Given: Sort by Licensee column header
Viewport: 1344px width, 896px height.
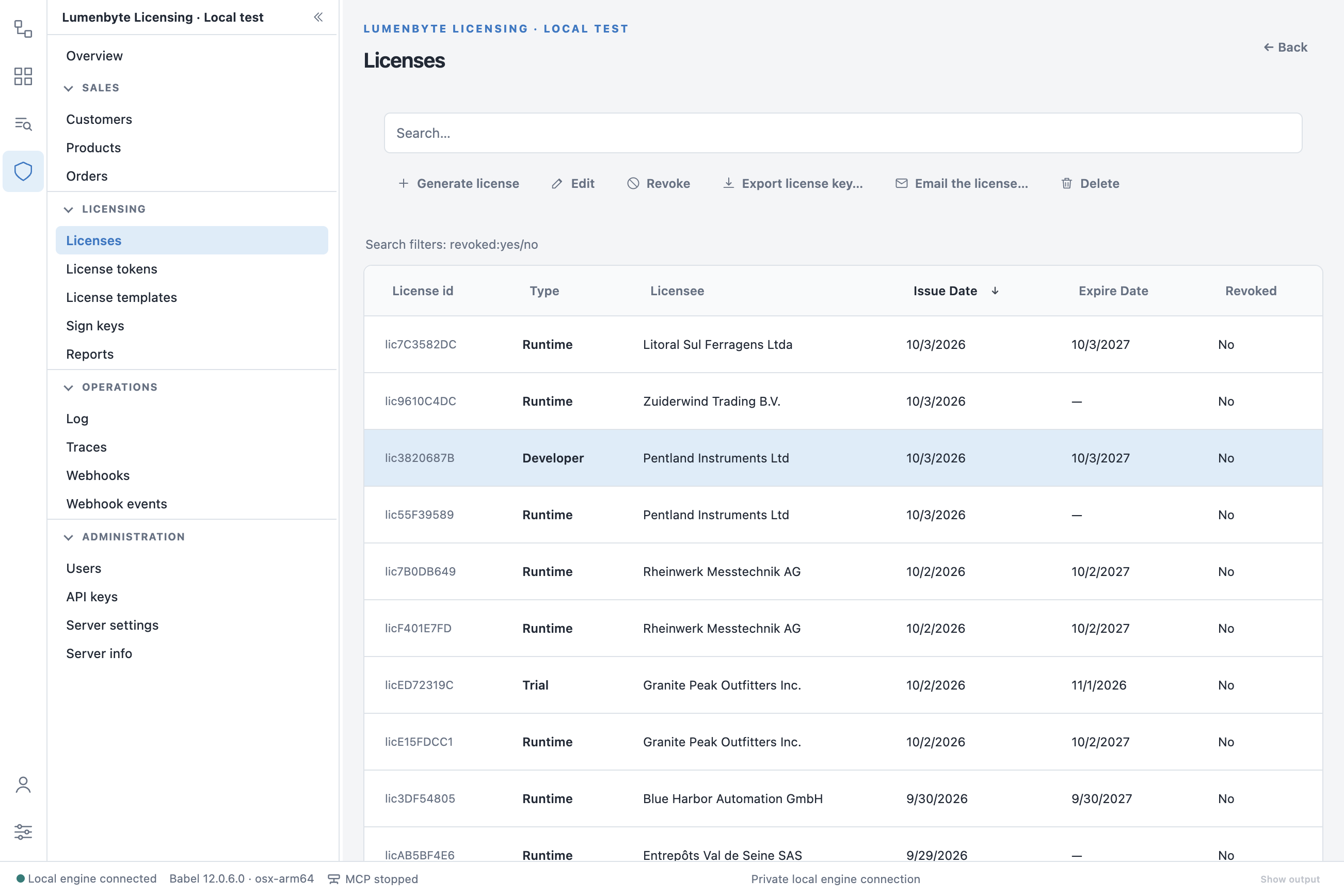Looking at the screenshot, I should [677, 291].
